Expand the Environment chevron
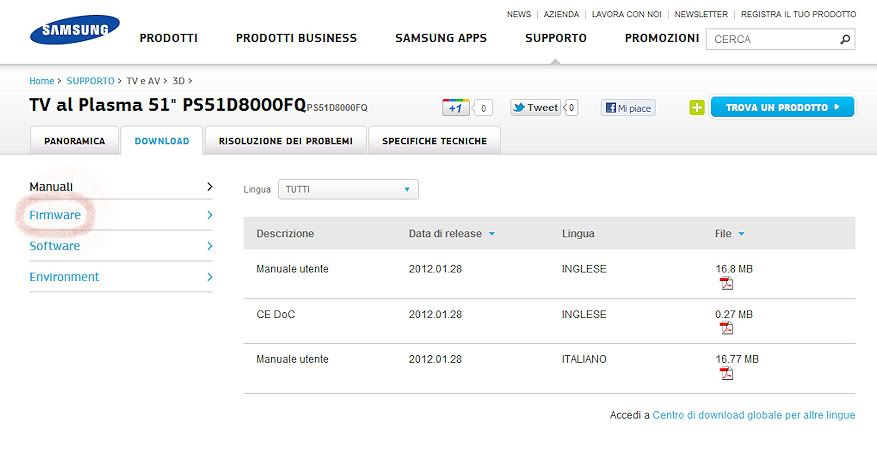 pyautogui.click(x=210, y=277)
